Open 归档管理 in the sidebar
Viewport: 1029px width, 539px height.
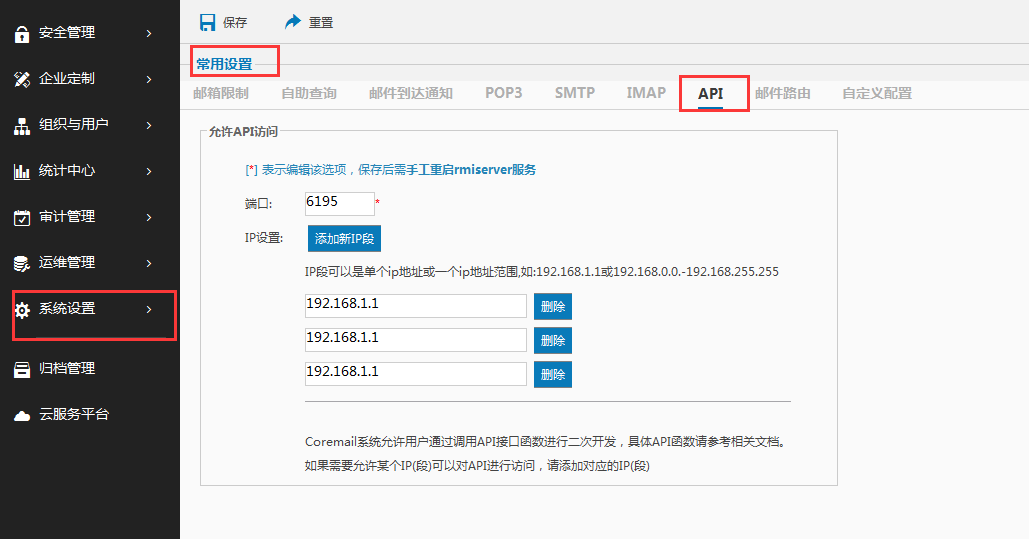pos(67,368)
